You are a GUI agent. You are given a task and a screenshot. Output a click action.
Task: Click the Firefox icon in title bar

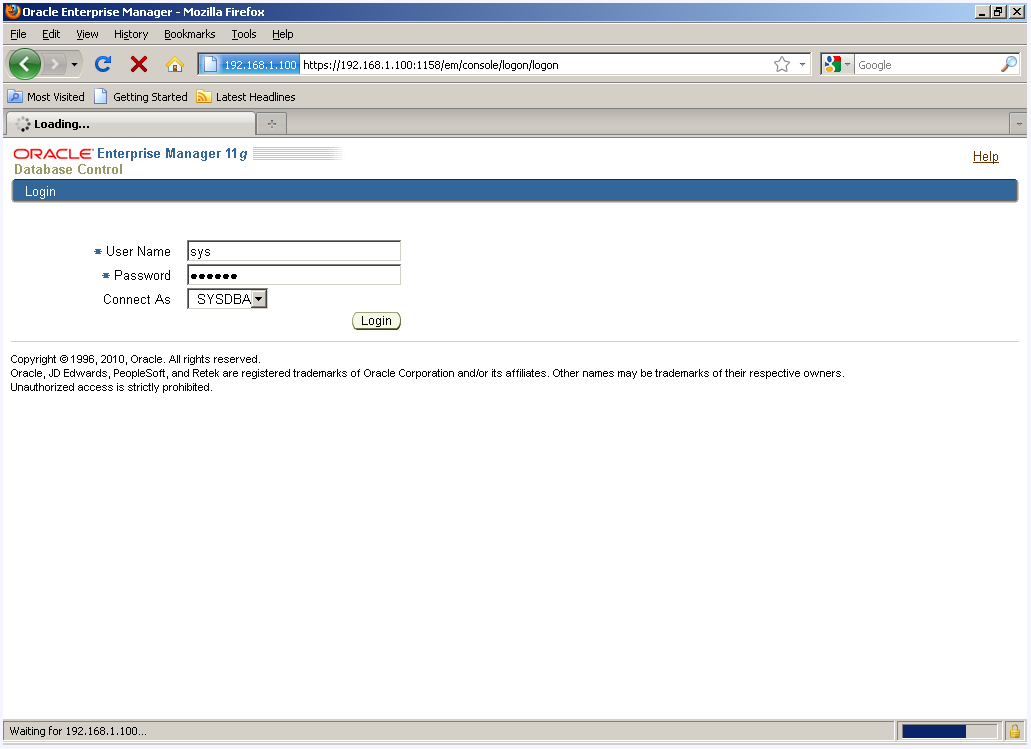(x=12, y=11)
